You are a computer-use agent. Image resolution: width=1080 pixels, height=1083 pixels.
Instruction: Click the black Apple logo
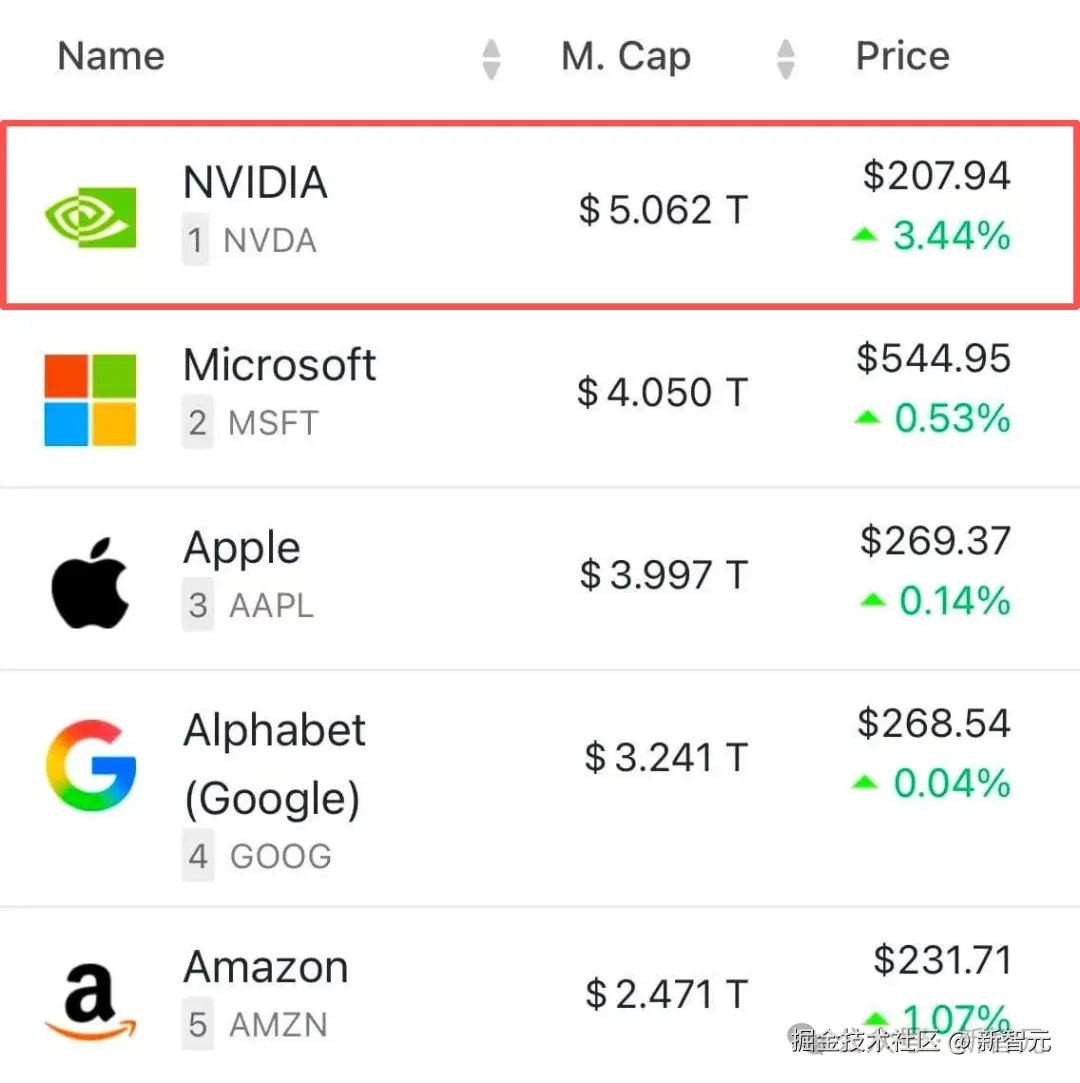(x=90, y=582)
